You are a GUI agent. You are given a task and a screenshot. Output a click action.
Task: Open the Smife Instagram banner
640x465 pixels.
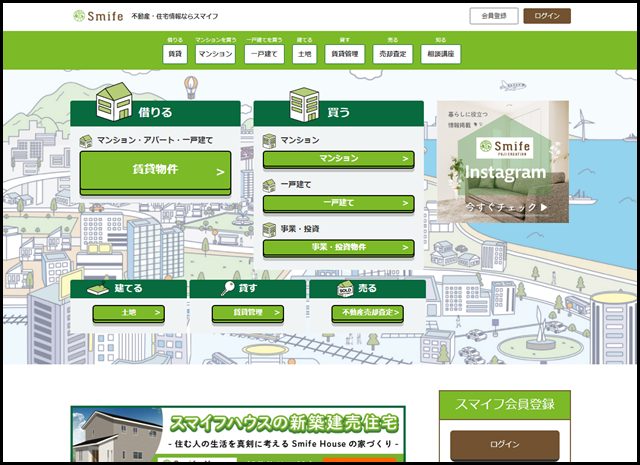[503, 162]
